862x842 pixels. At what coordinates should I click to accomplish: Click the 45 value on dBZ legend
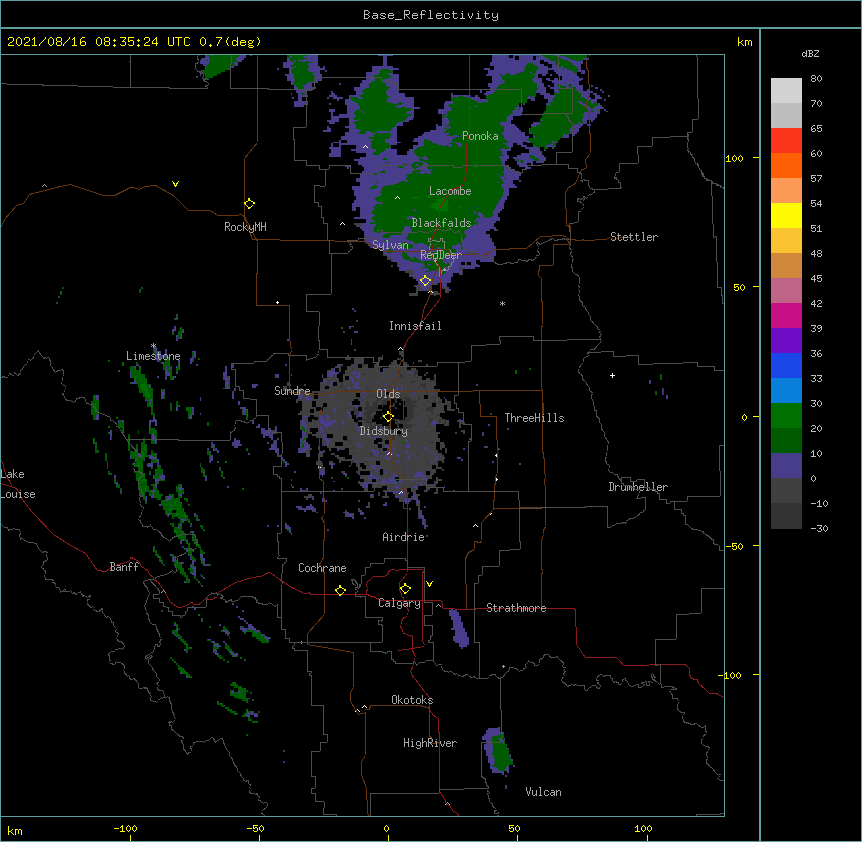(x=816, y=279)
